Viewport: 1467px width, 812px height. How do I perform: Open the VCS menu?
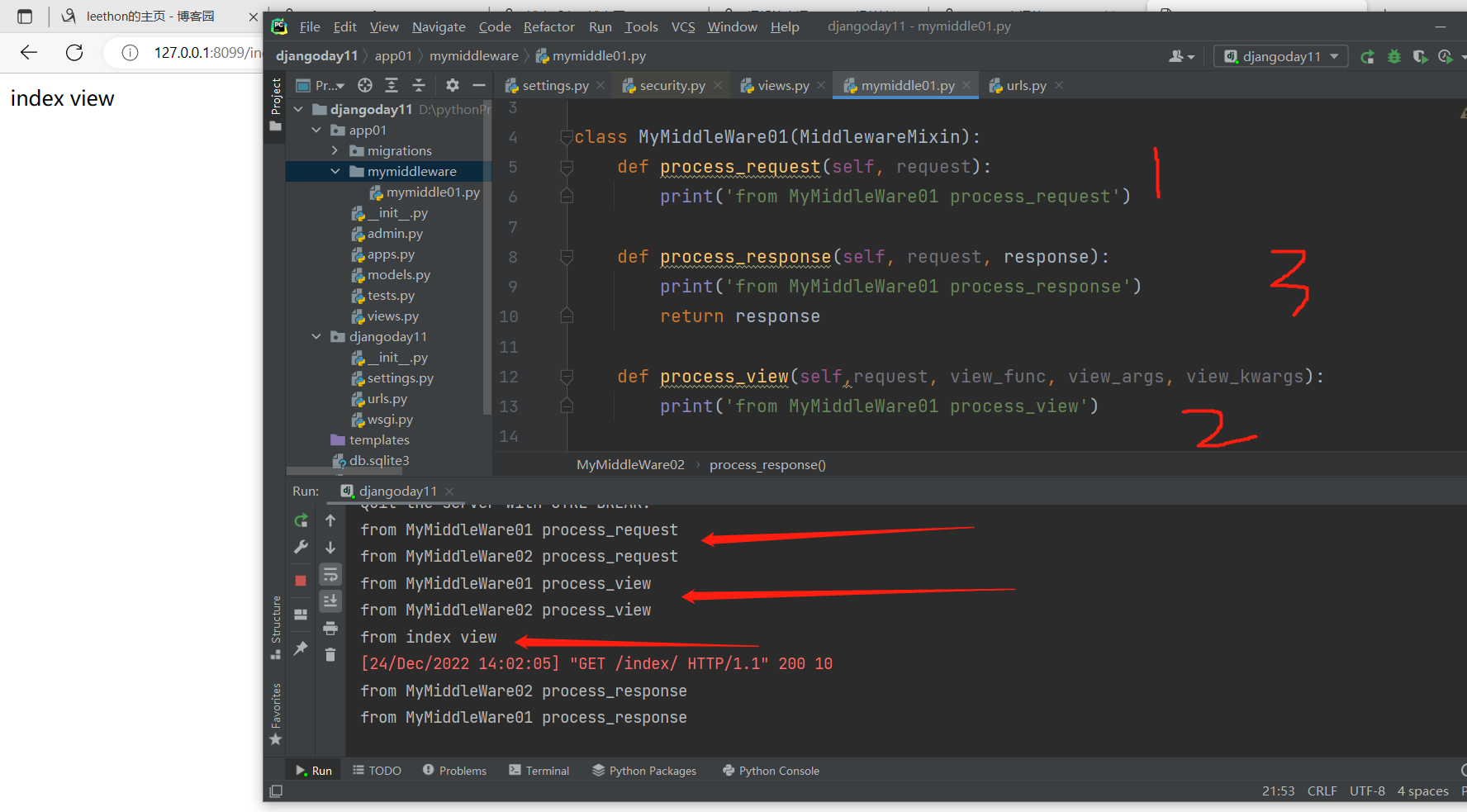click(x=683, y=26)
